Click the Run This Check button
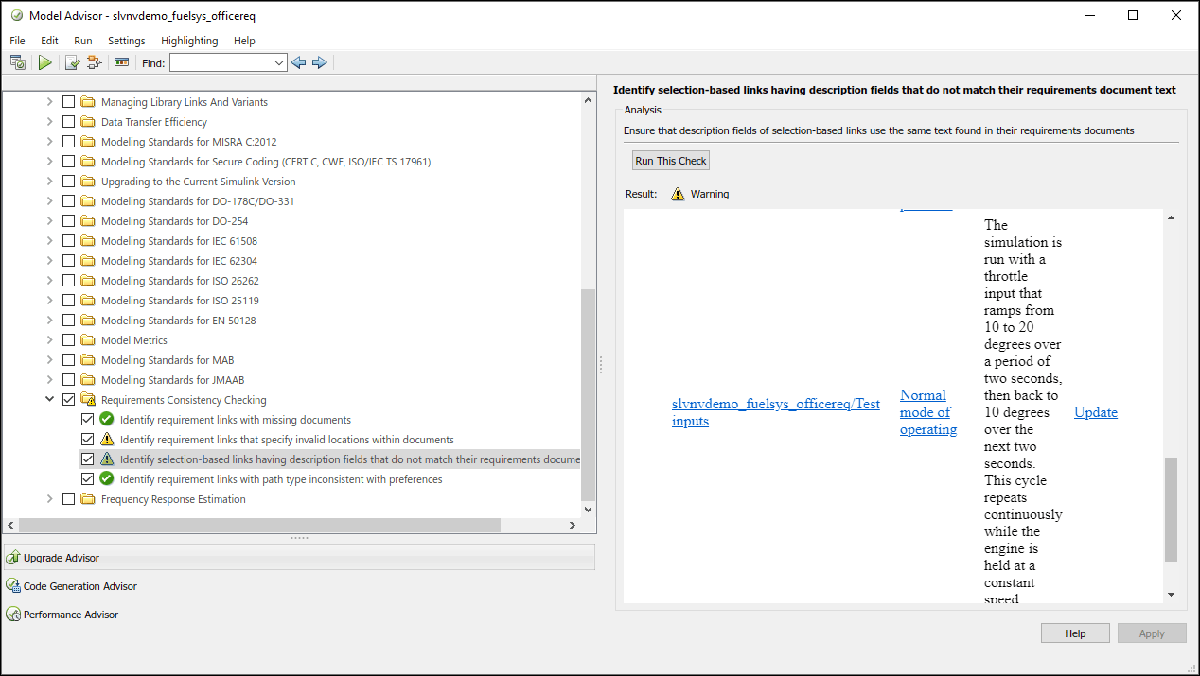 (670, 160)
